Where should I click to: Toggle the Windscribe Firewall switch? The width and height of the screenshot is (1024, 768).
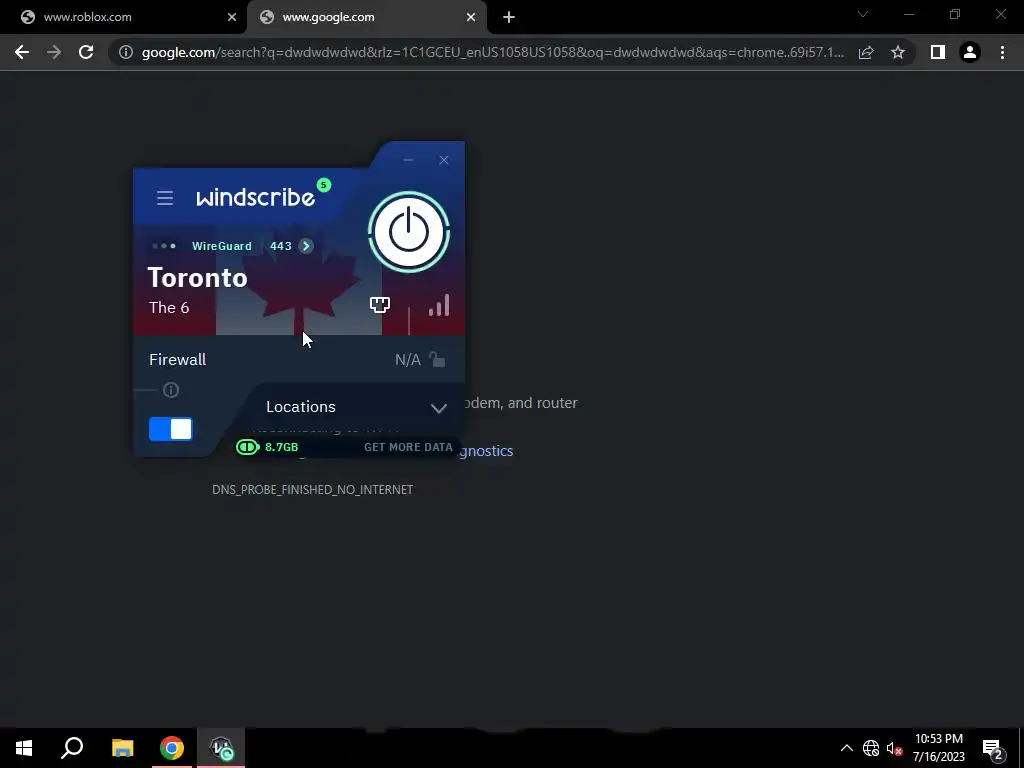[170, 429]
